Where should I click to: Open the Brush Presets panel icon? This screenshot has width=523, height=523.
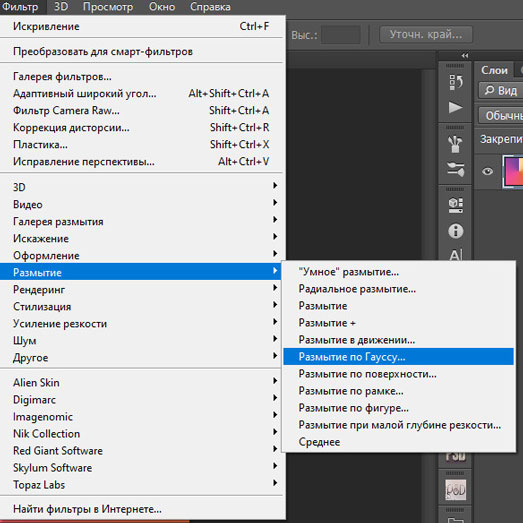(456, 144)
